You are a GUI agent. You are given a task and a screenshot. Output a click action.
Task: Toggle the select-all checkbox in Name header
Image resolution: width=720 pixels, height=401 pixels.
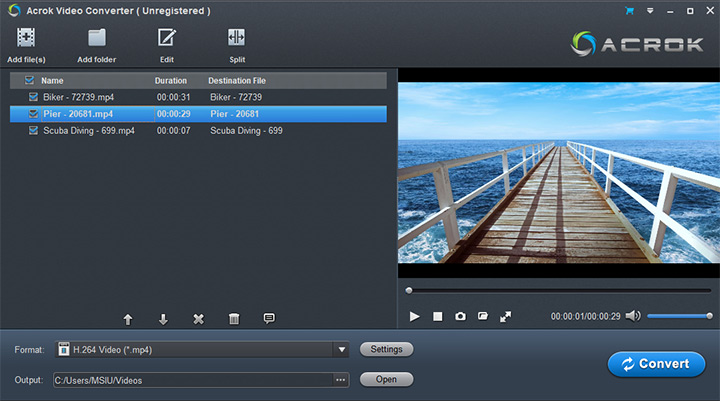tap(28, 80)
